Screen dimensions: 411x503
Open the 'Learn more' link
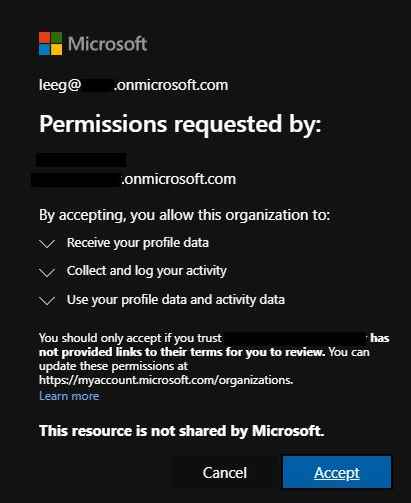69,396
